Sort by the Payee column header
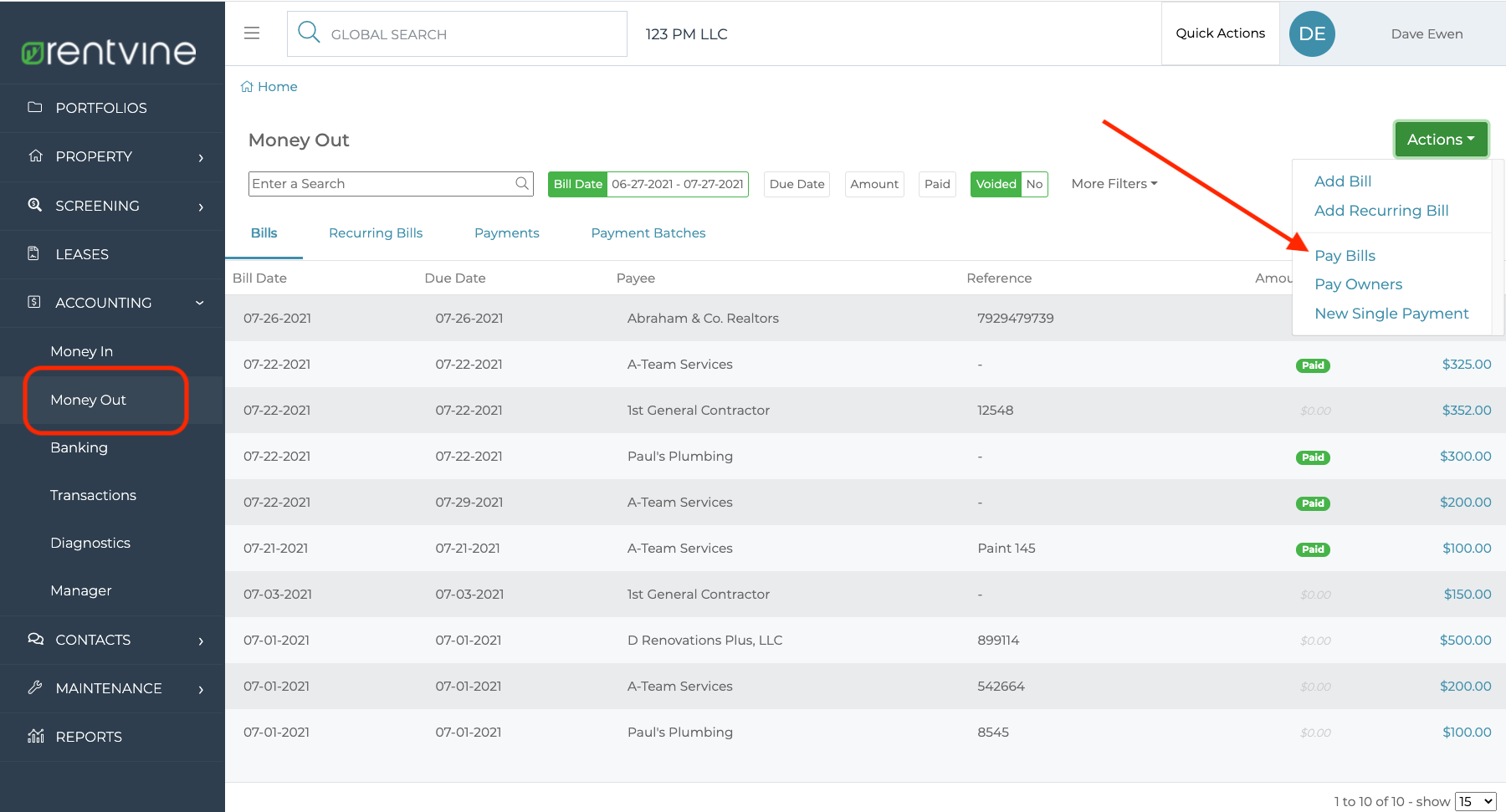The image size is (1506, 812). click(x=635, y=278)
